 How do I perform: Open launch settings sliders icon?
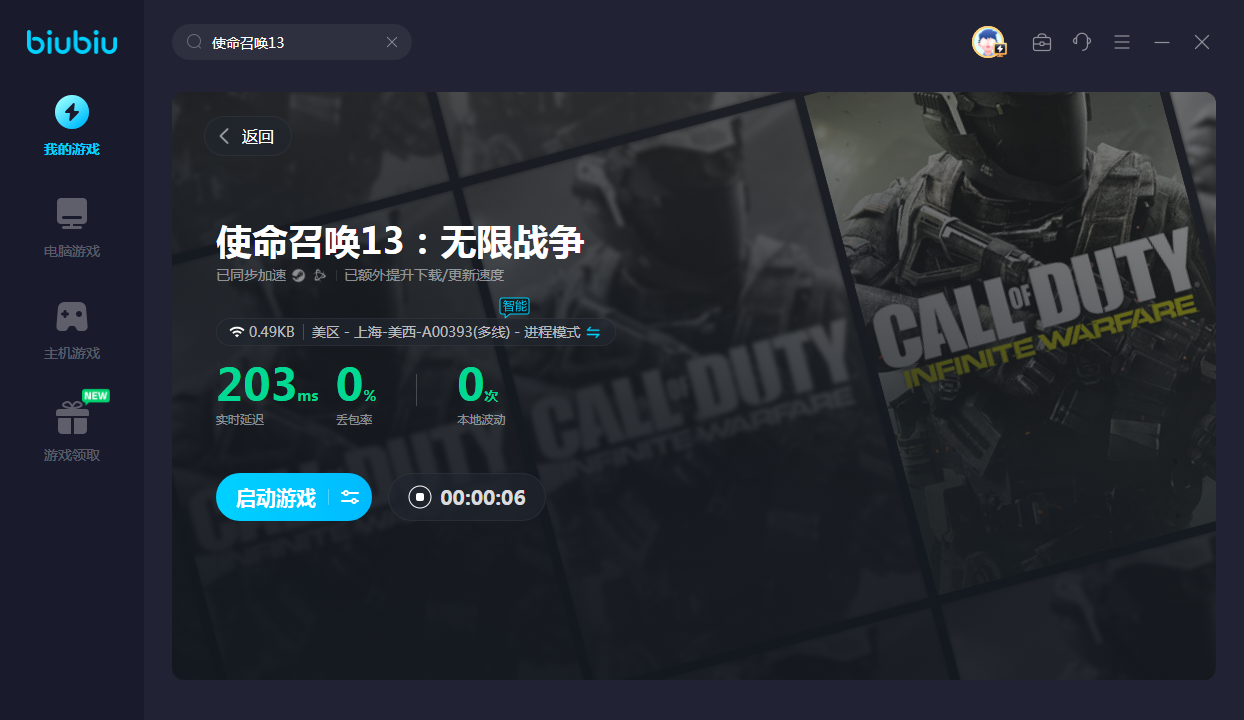tap(350, 497)
